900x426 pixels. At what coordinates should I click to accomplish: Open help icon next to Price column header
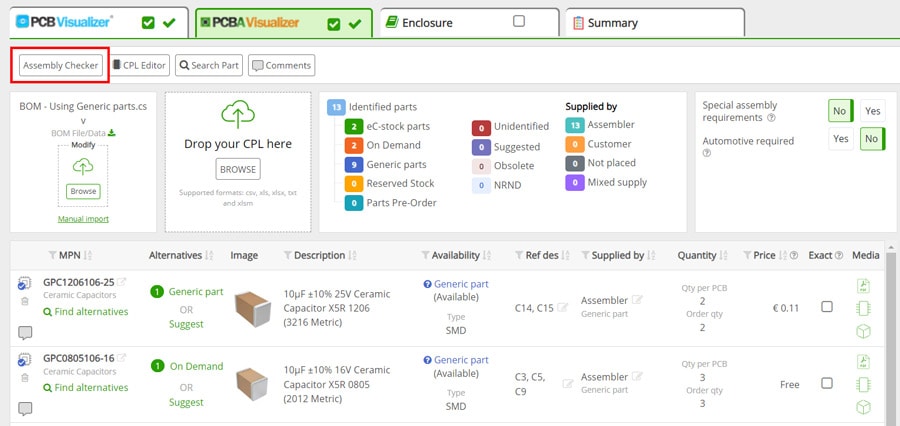pyautogui.click(x=794, y=255)
